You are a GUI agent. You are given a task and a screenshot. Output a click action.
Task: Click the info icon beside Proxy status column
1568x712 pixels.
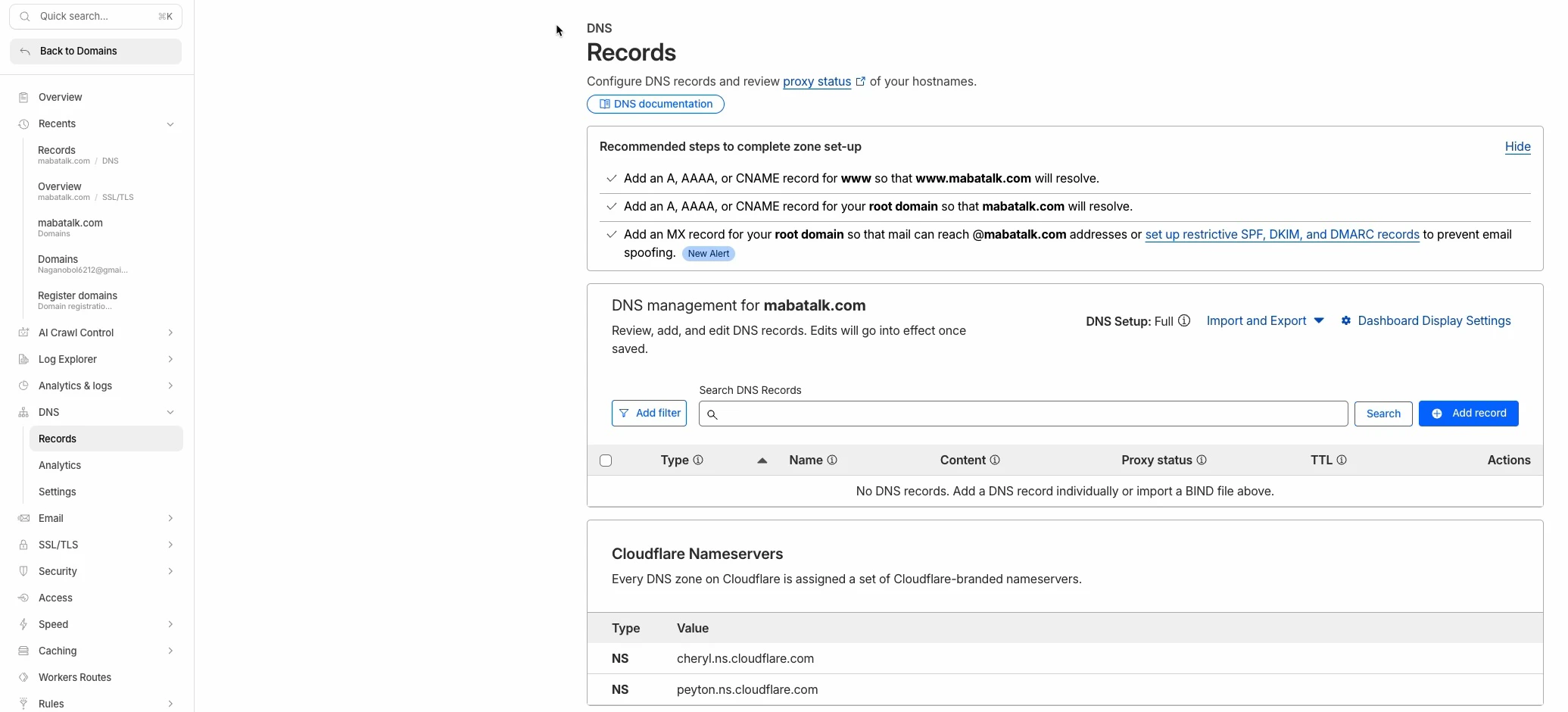1204,460
